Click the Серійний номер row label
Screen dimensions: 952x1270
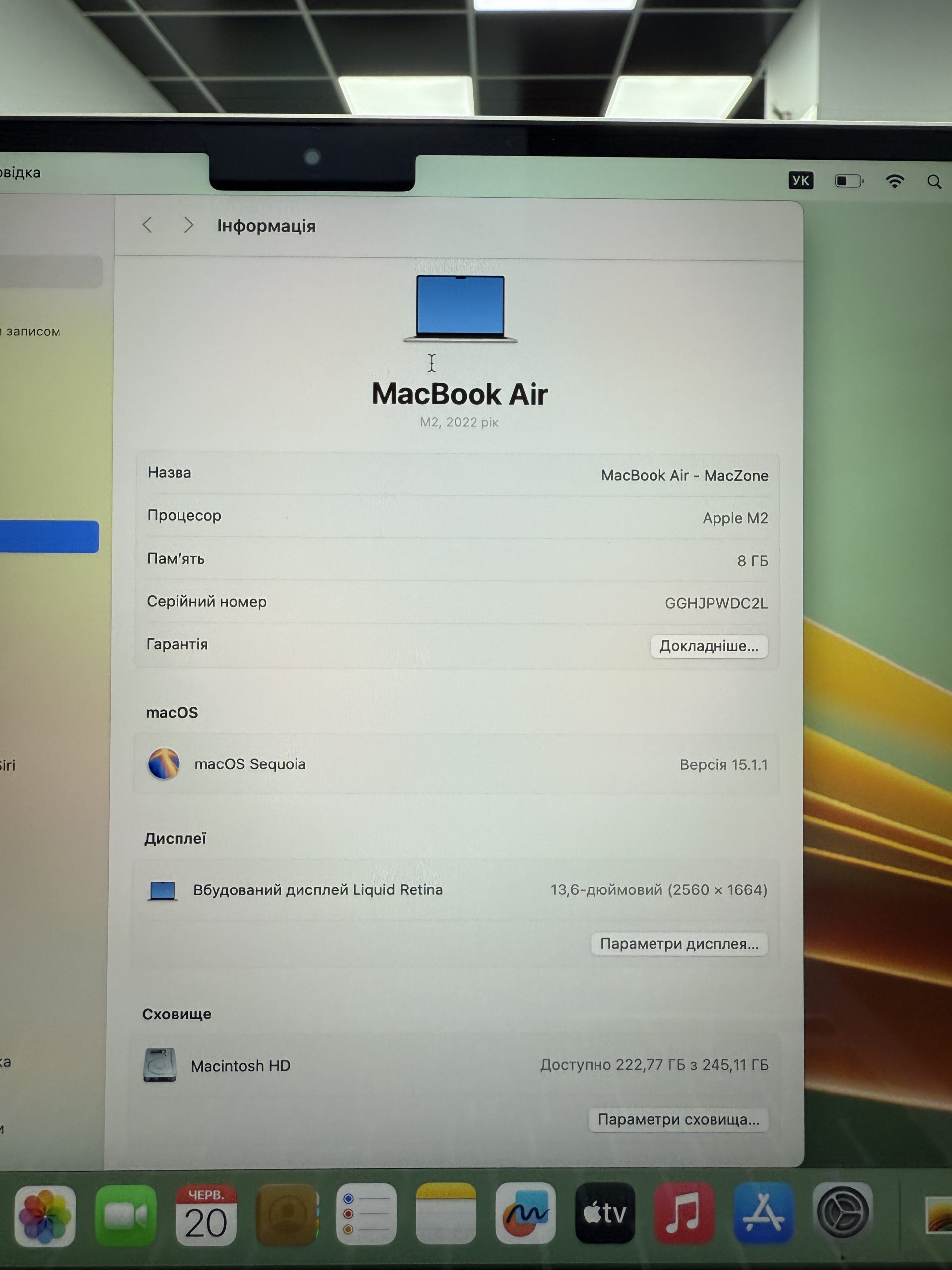207,602
